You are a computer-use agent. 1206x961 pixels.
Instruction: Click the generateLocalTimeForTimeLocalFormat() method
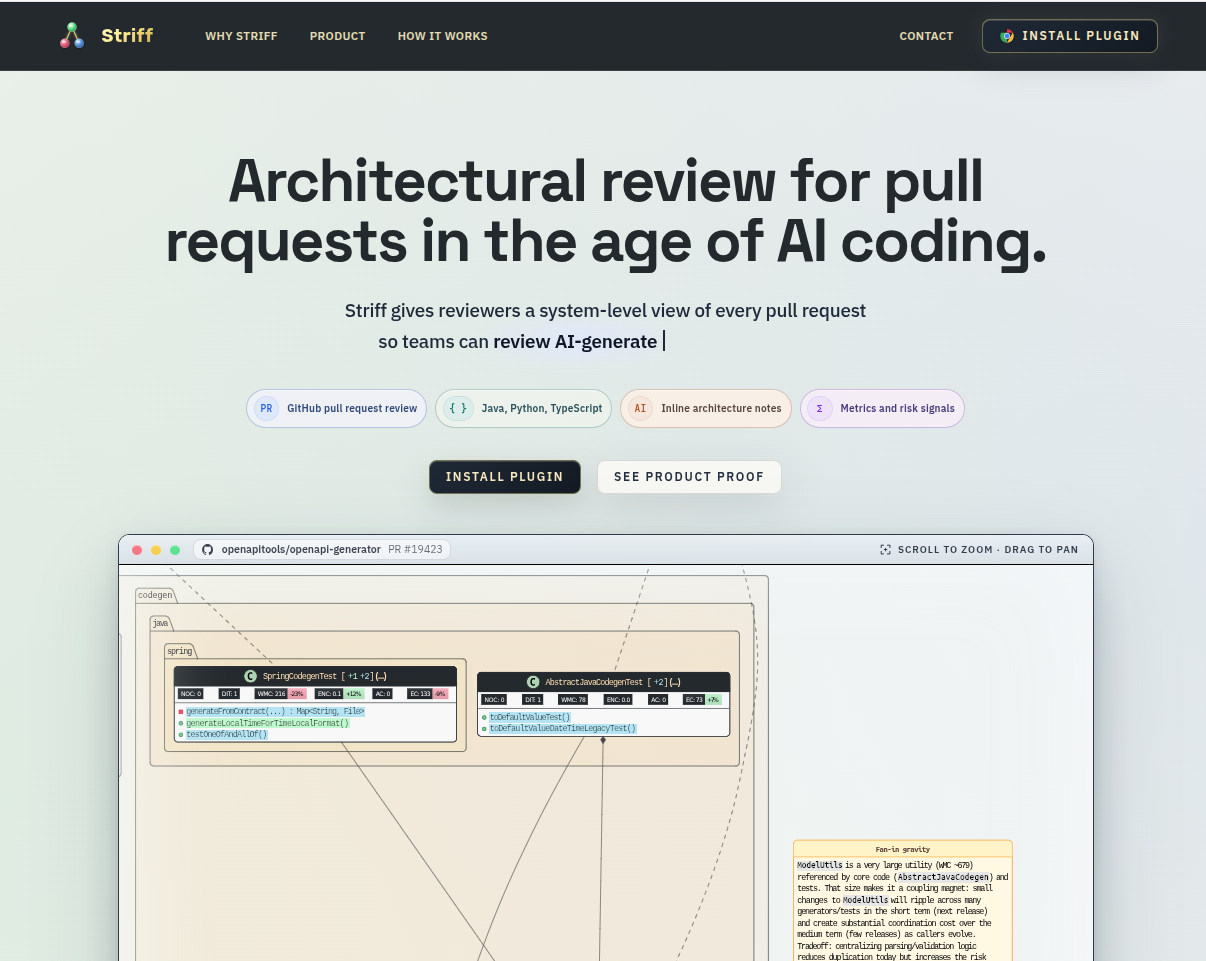click(267, 723)
